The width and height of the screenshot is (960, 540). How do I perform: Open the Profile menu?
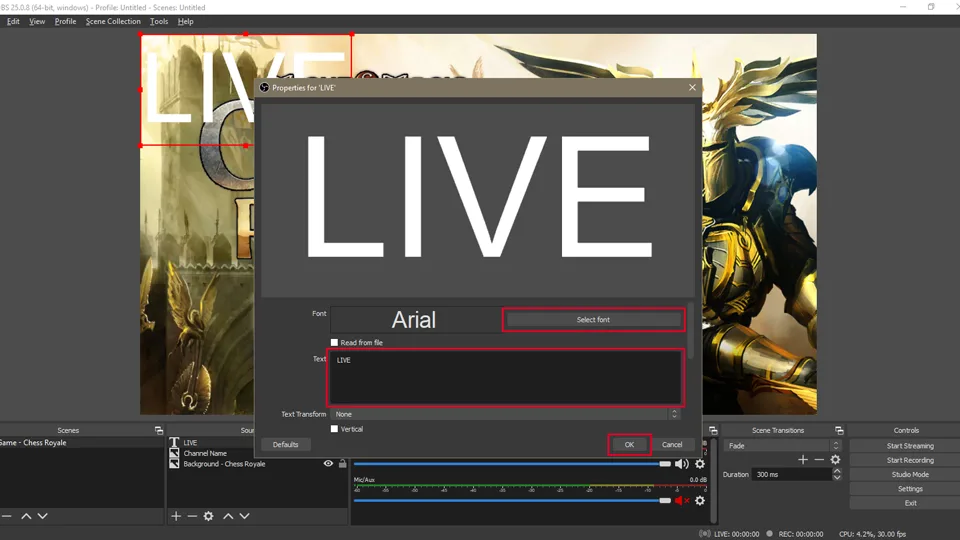click(x=65, y=21)
